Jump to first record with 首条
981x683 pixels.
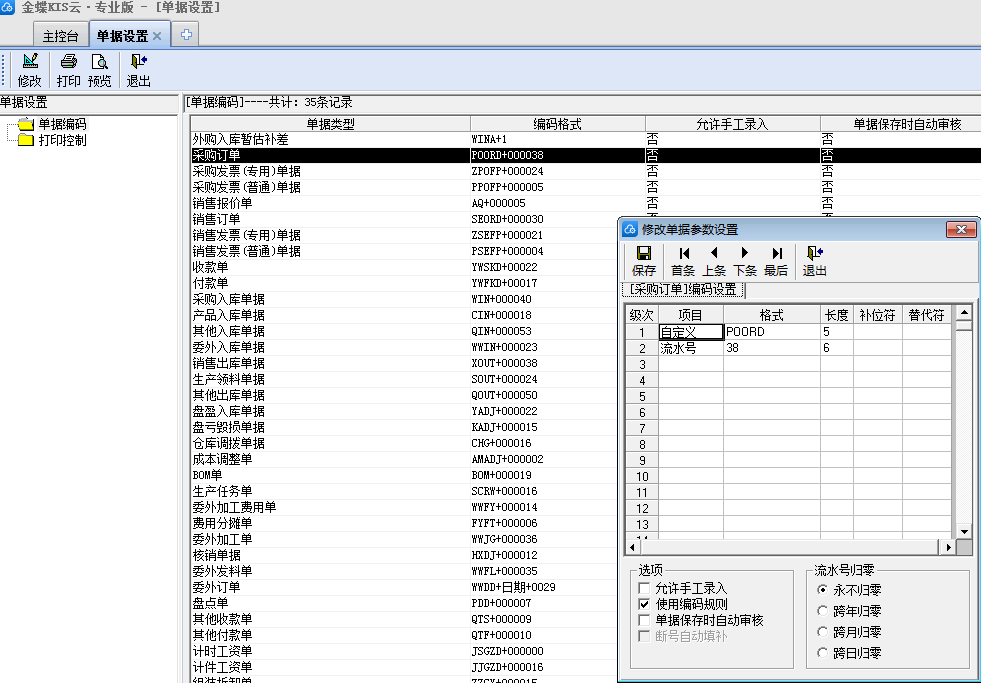click(x=683, y=253)
